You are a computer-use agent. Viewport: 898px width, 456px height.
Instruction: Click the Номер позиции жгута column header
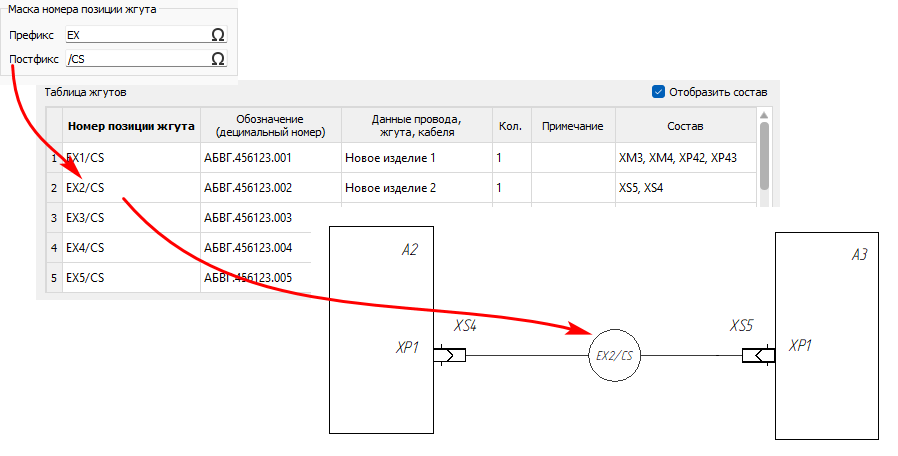(x=131, y=126)
